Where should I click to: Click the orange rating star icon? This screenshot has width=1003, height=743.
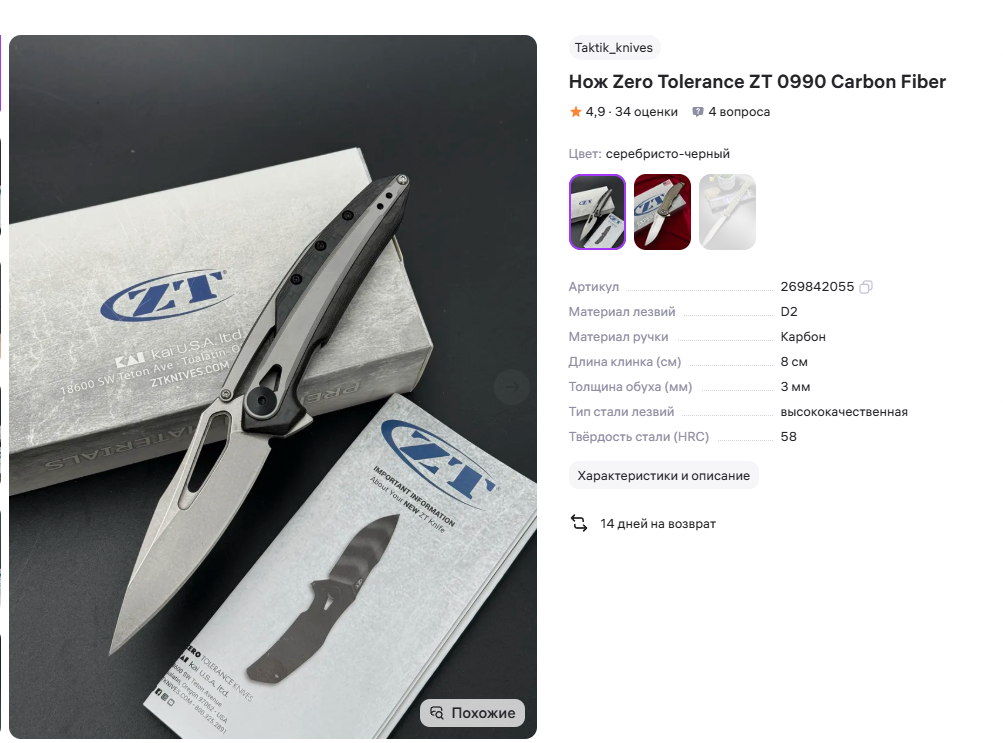(575, 112)
